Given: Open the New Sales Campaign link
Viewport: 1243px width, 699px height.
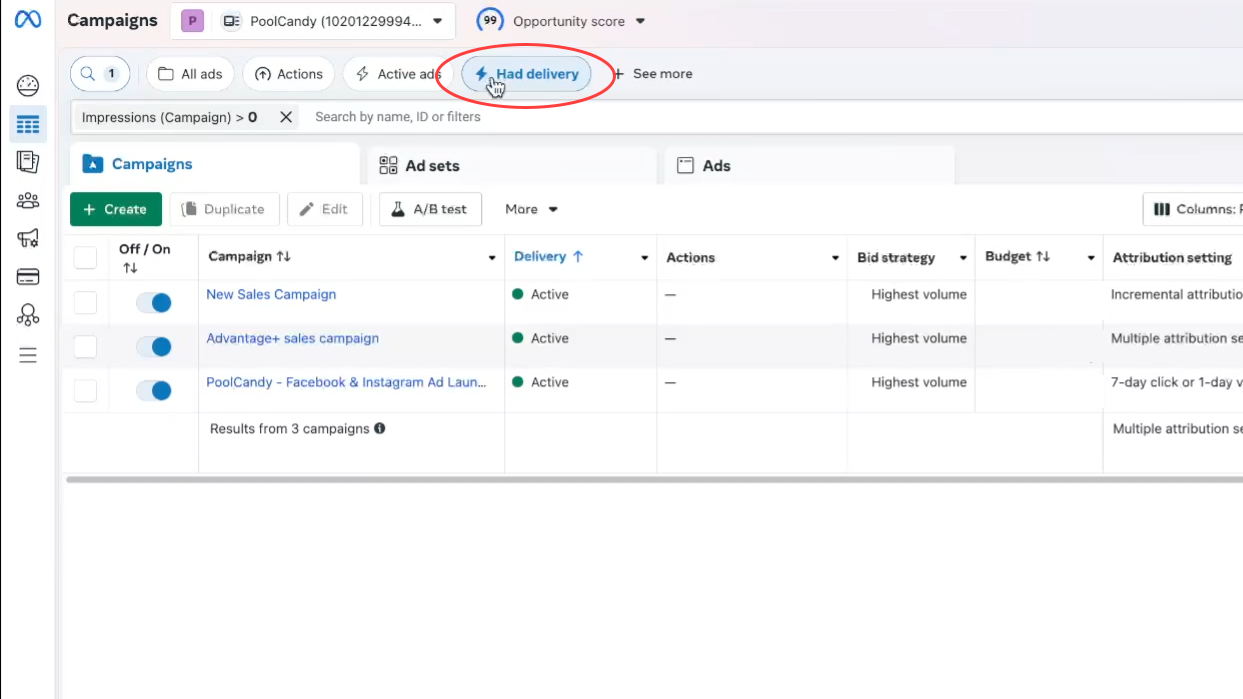Looking at the screenshot, I should 271,294.
